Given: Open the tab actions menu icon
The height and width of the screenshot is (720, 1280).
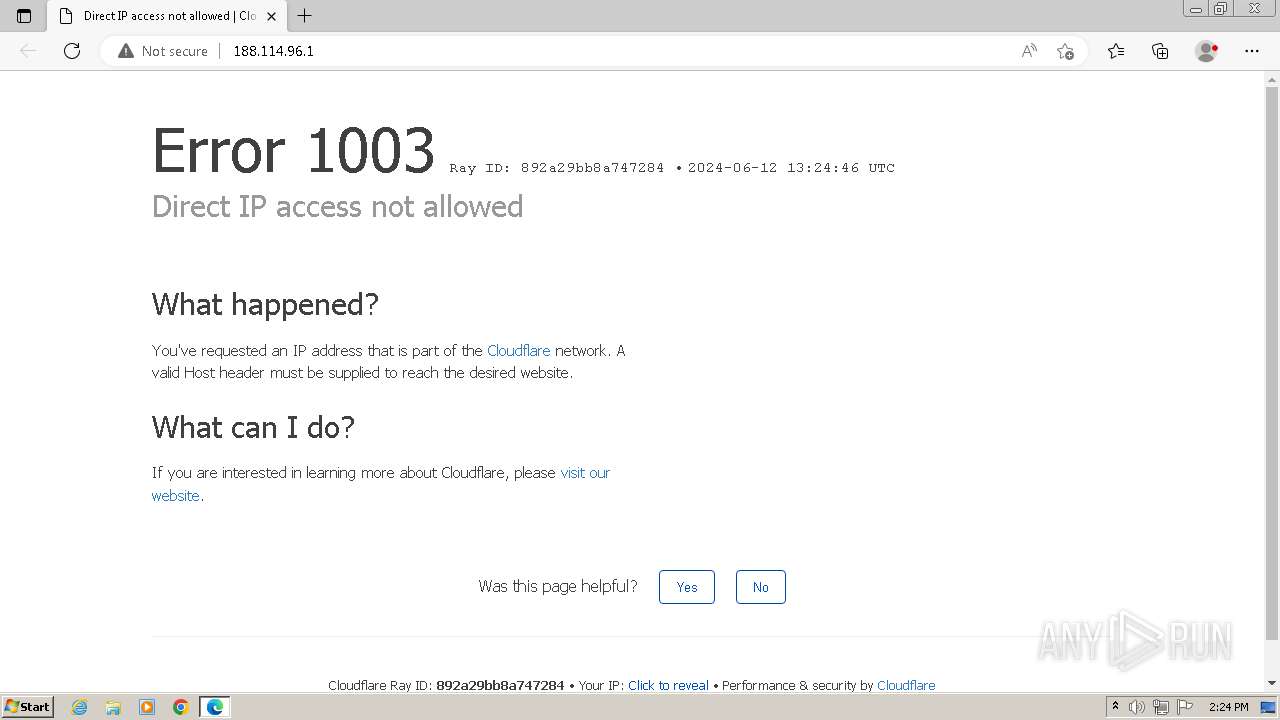Looking at the screenshot, I should (24, 16).
